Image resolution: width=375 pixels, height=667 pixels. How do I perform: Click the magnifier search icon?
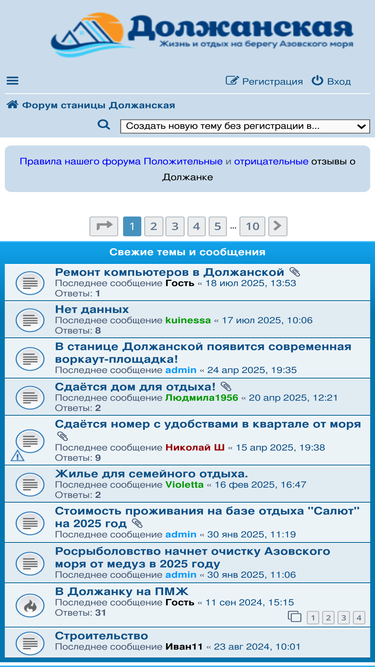[104, 125]
